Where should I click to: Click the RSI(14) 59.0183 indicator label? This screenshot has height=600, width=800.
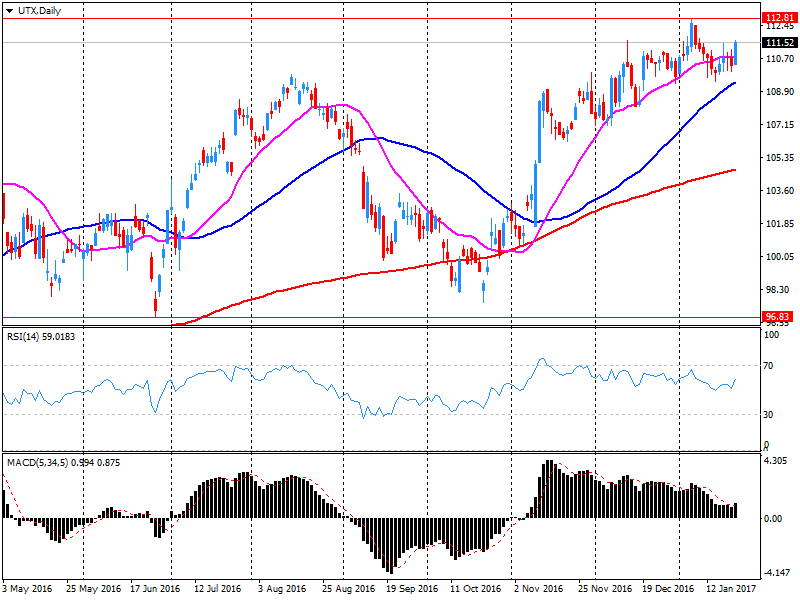[x=41, y=337]
